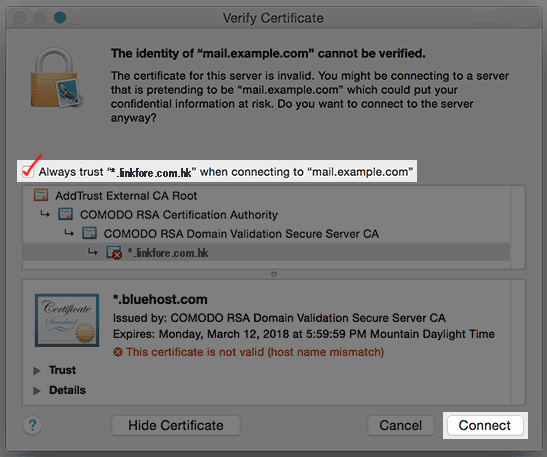Screen dimensions: 547x457
Task: Click the invalid *.linkfore.com.hk certificate icon
Action: (x=114, y=253)
